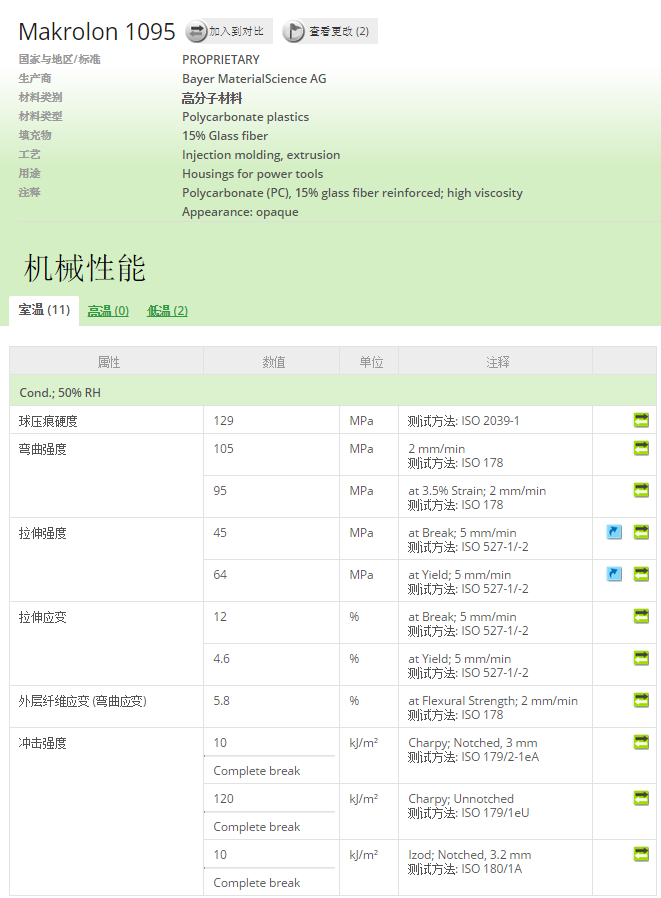Click the Cond.; 50% RH group row
661x898 pixels.
(332, 392)
